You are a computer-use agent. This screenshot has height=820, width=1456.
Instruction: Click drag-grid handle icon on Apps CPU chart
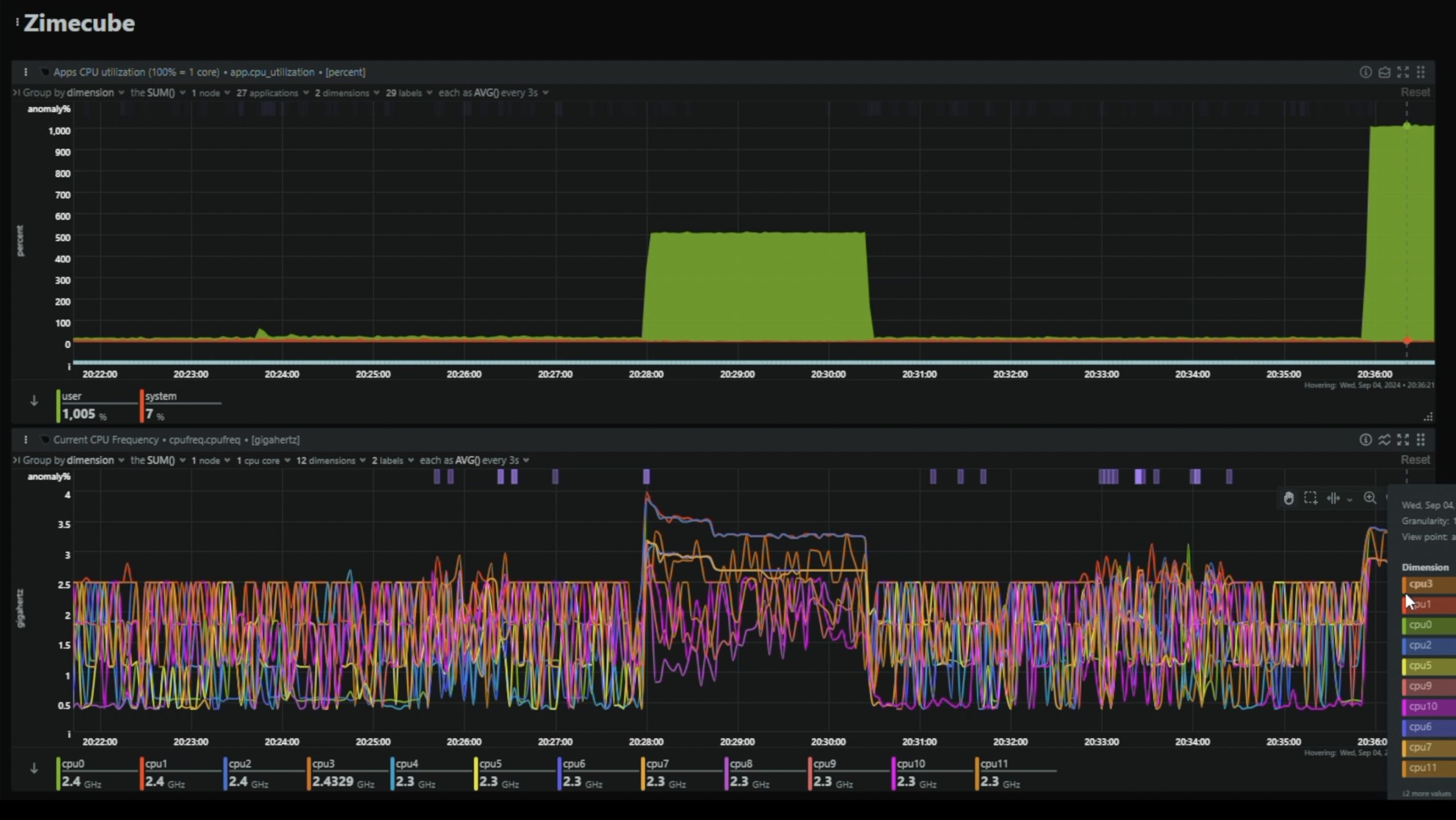tap(1421, 72)
